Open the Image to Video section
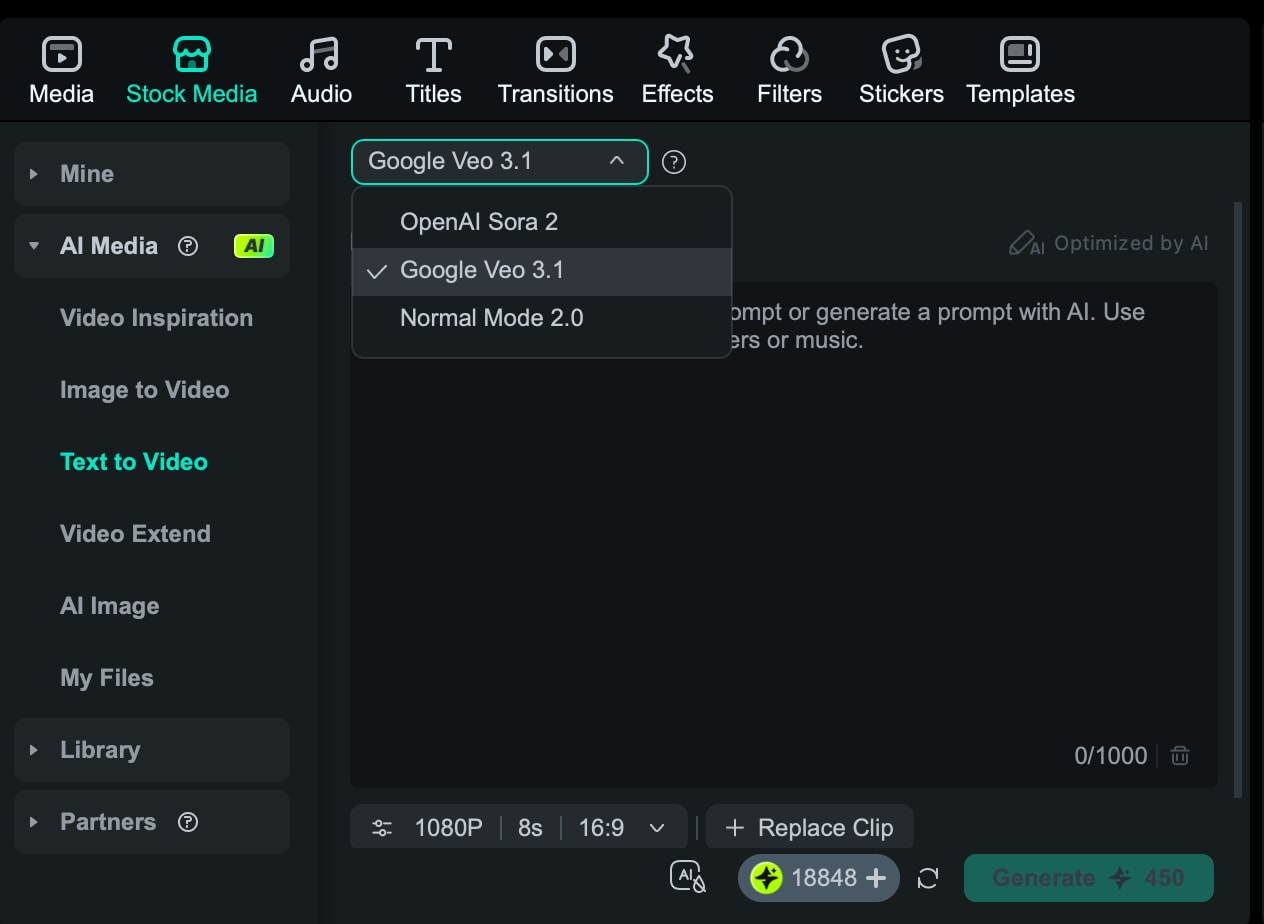Viewport: 1264px width, 924px height. 145,390
